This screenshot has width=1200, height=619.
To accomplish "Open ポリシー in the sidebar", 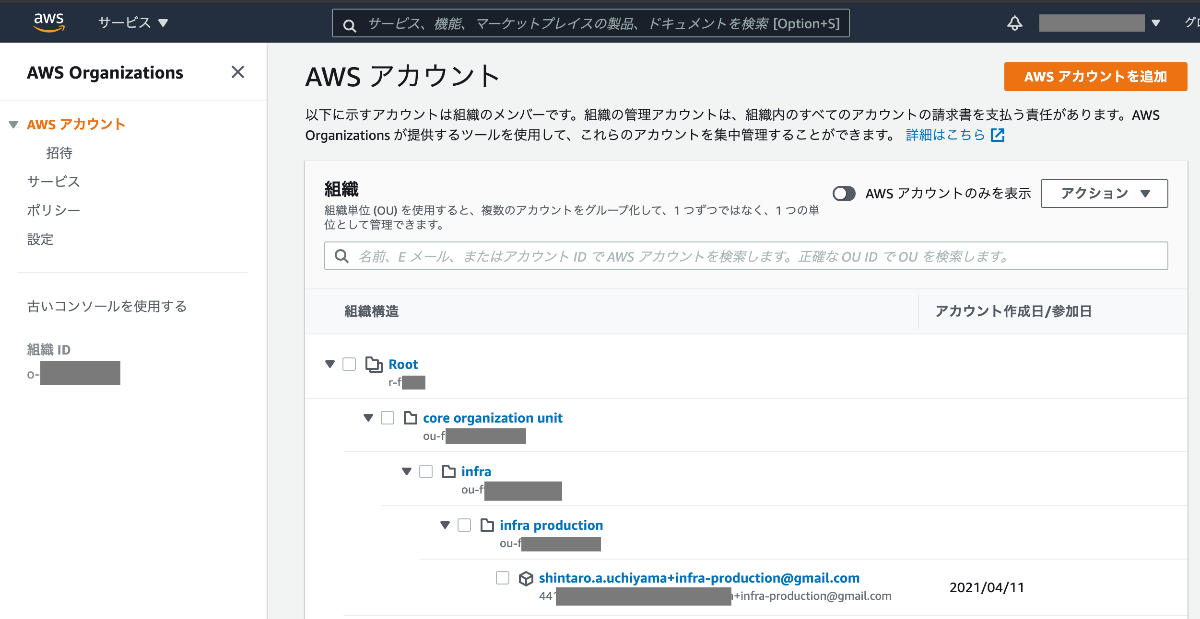I will coord(53,211).
